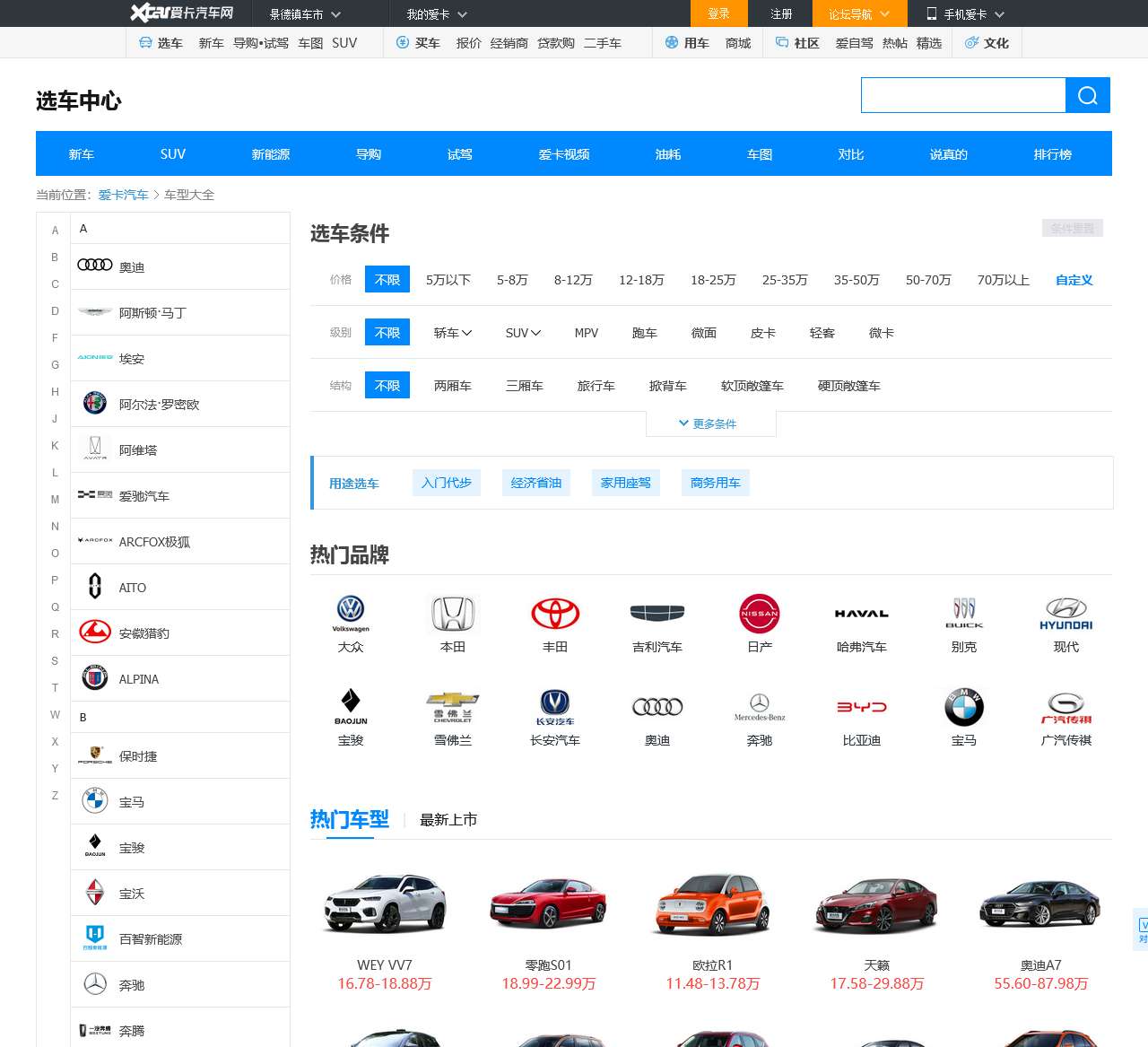Click the 登录 button
The width and height of the screenshot is (1148, 1047).
click(719, 13)
